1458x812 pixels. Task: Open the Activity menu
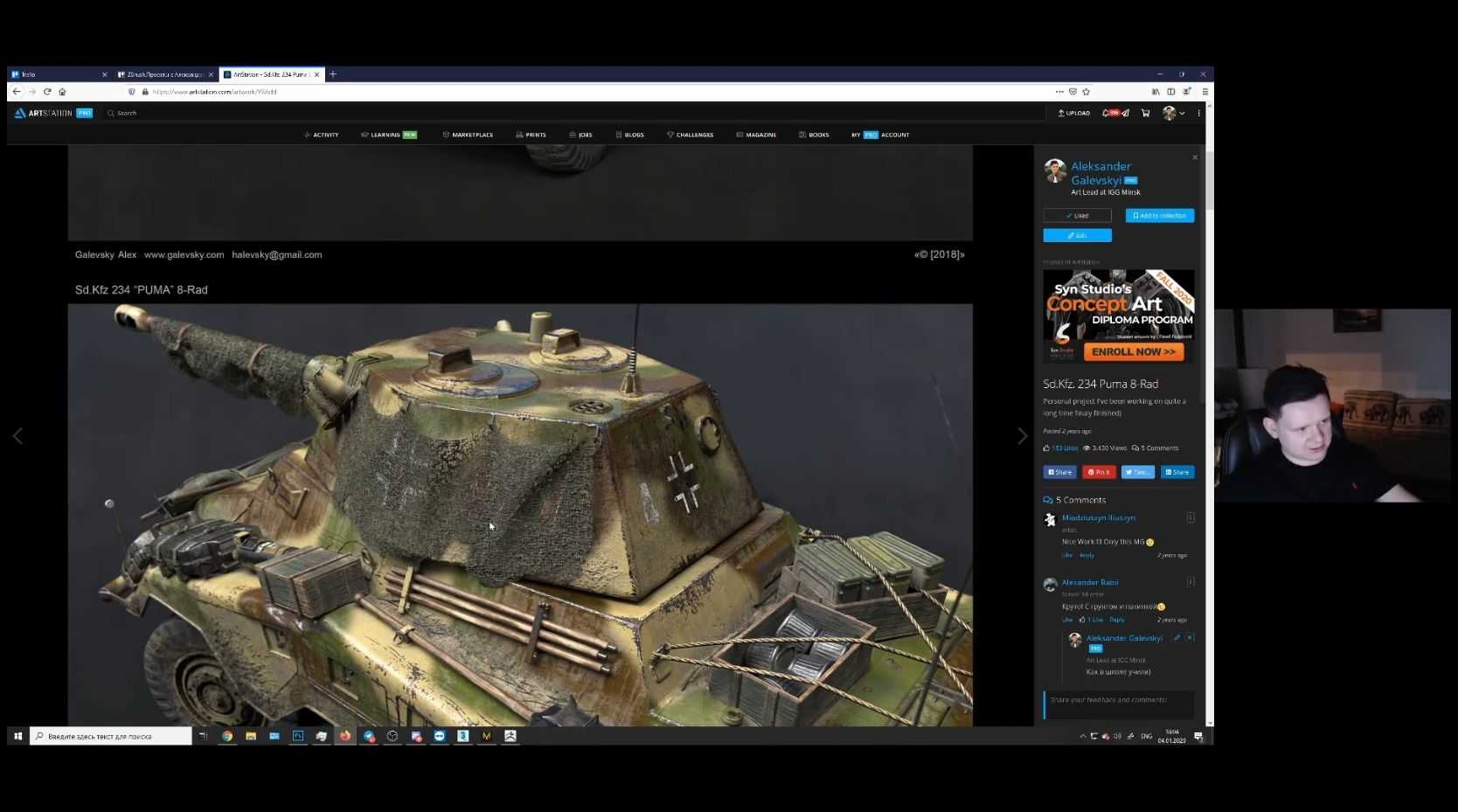pyautogui.click(x=322, y=135)
